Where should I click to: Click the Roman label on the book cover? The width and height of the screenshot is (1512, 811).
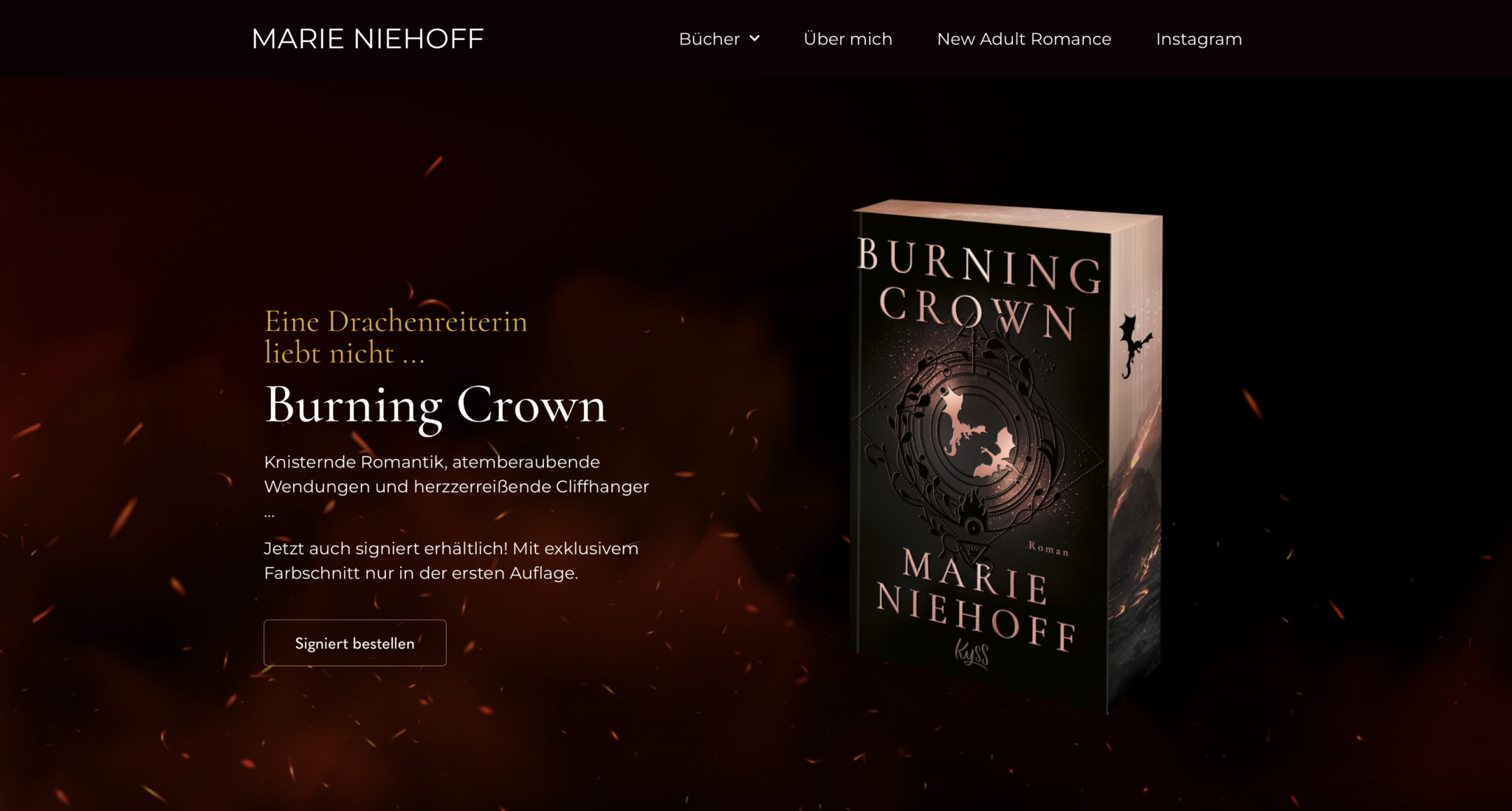pyautogui.click(x=1048, y=548)
